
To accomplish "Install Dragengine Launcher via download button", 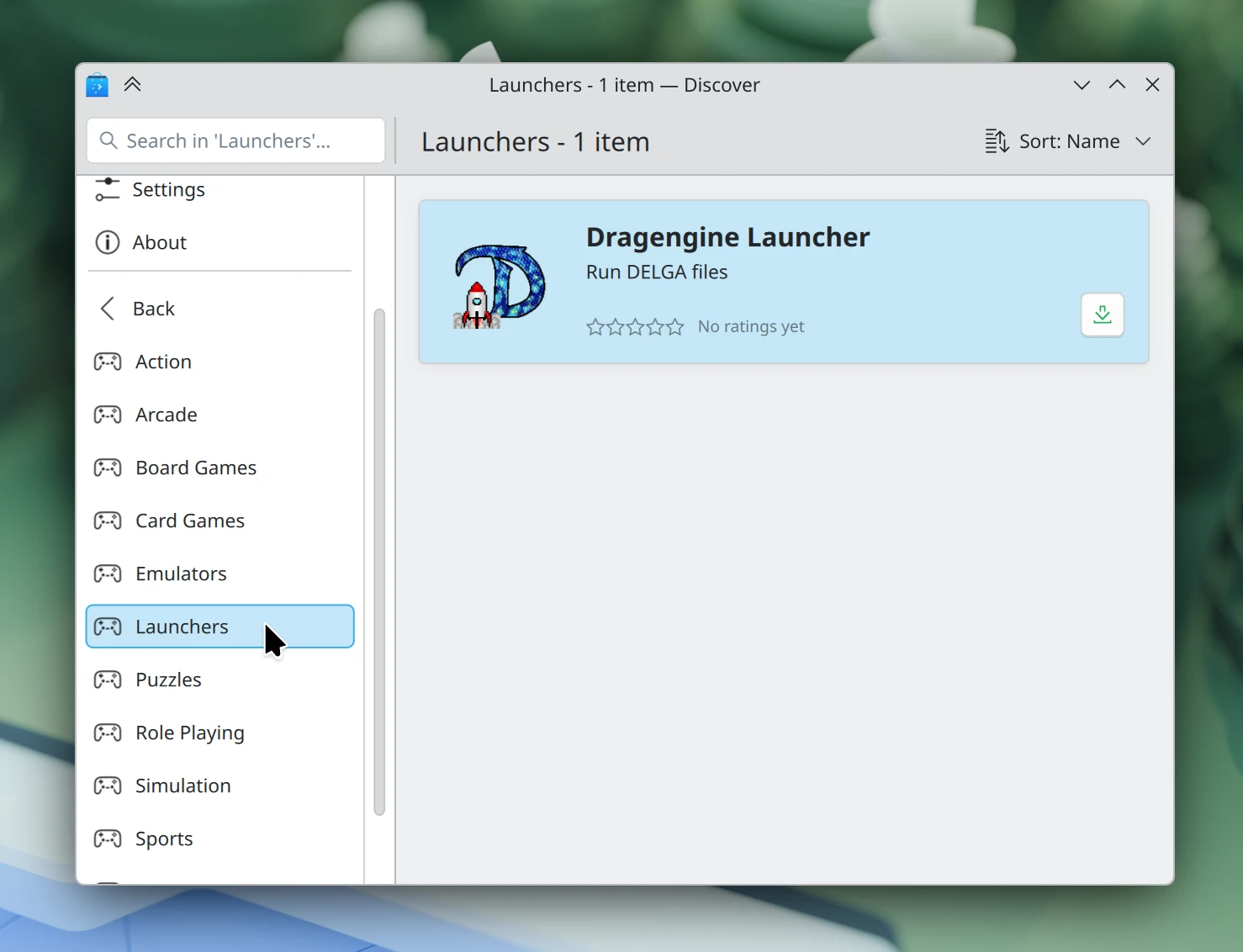I will pyautogui.click(x=1102, y=315).
